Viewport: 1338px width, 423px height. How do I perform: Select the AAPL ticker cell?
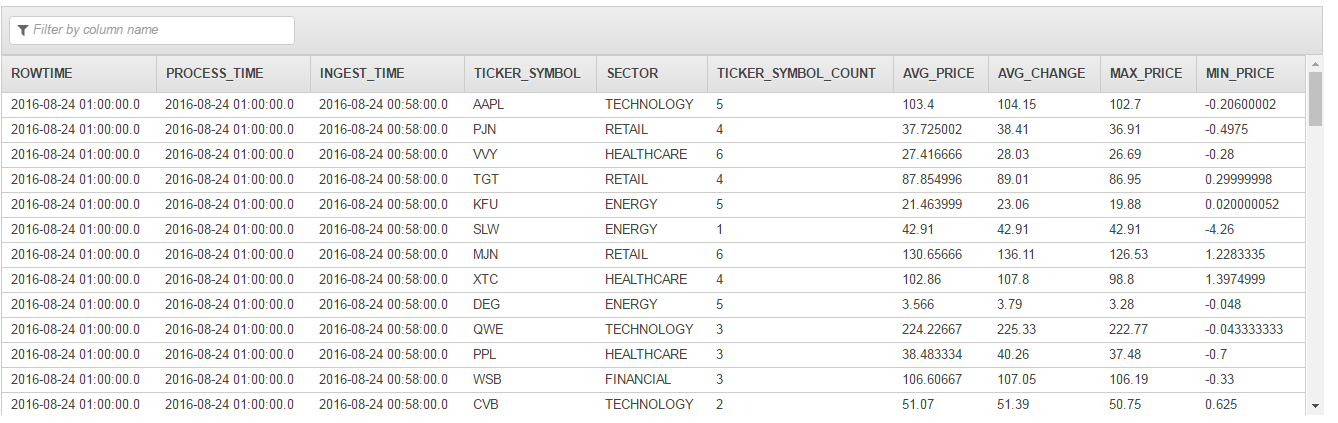coord(531,104)
